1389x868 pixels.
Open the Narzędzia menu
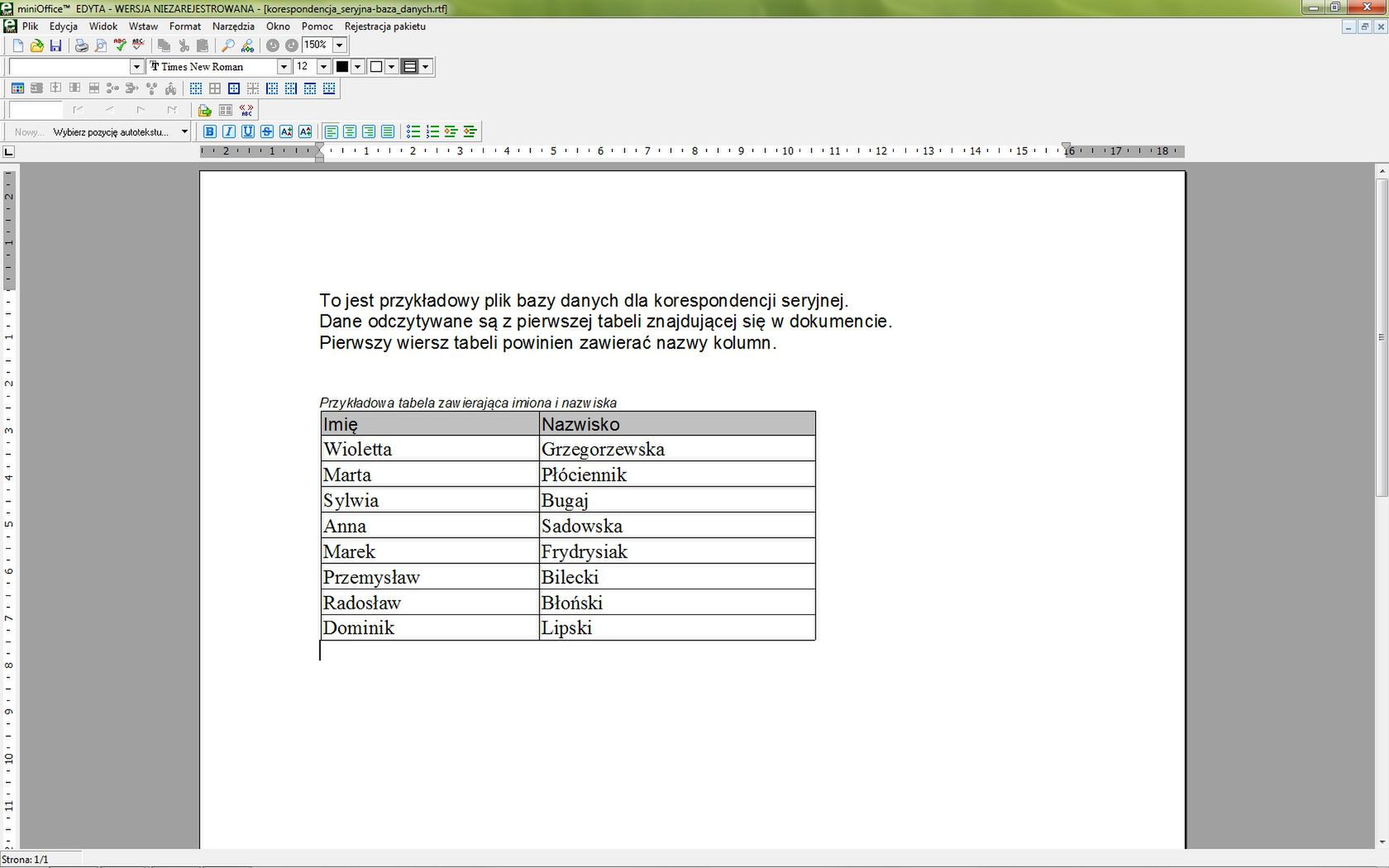pos(233,26)
